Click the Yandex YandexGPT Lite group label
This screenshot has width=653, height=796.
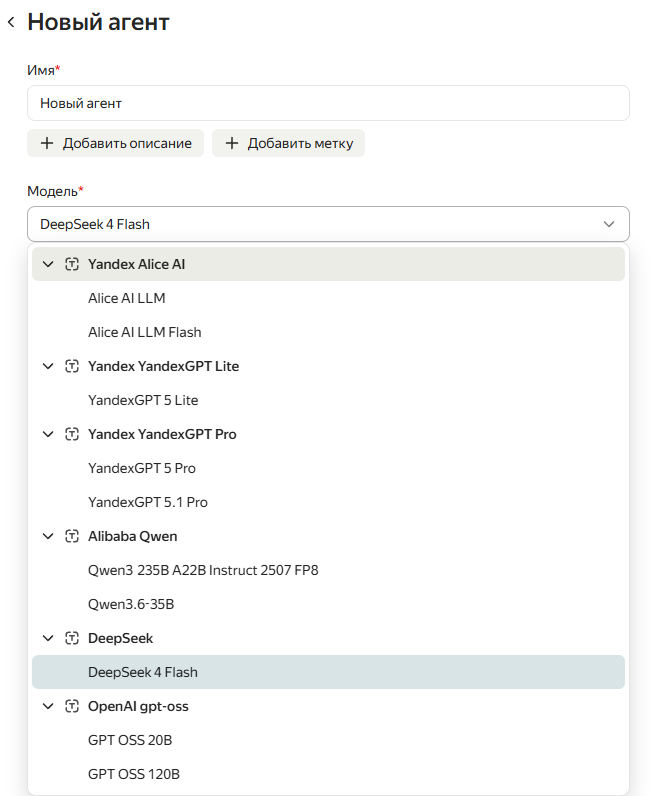(x=163, y=366)
